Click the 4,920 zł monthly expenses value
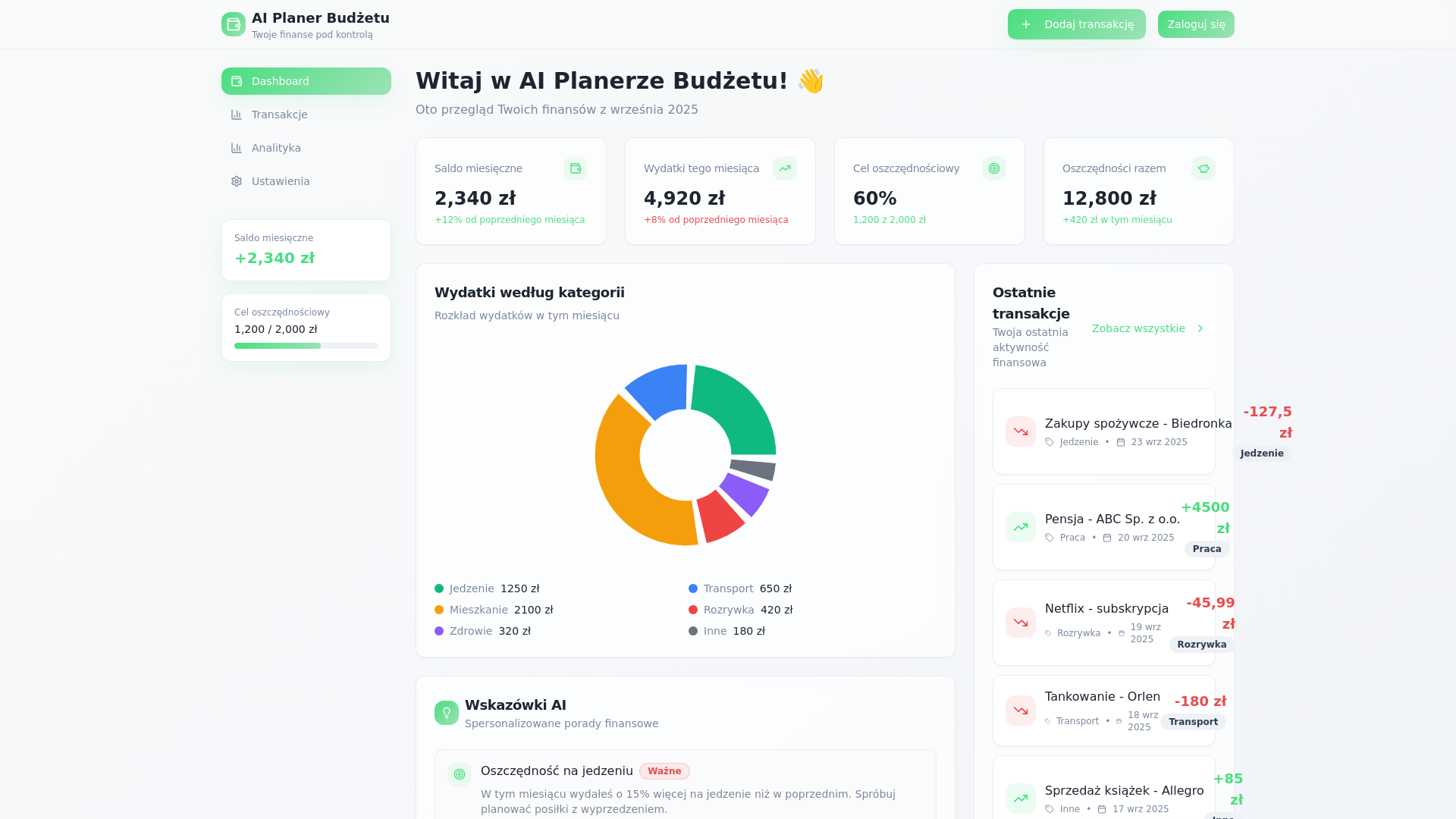The height and width of the screenshot is (819, 1456). click(684, 198)
